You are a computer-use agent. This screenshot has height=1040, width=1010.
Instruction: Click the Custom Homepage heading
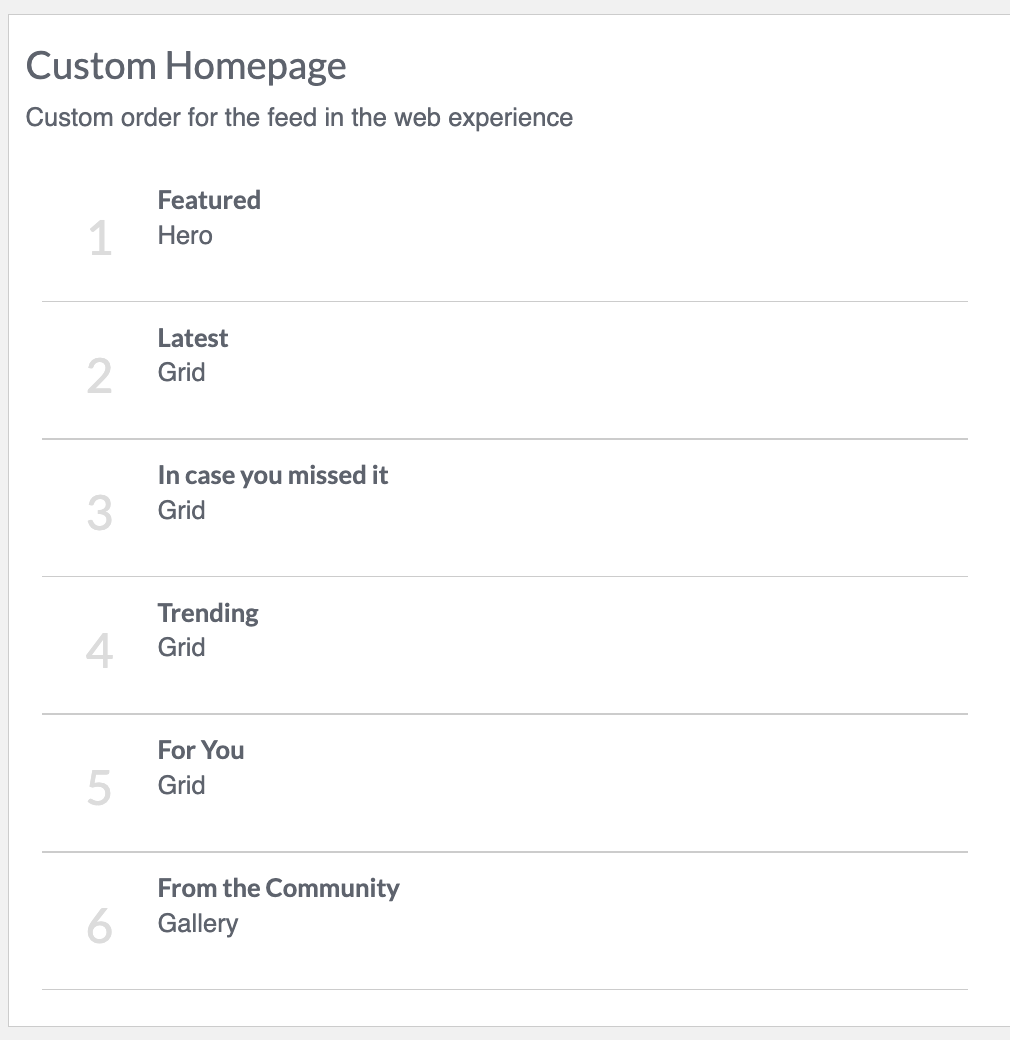[x=186, y=66]
